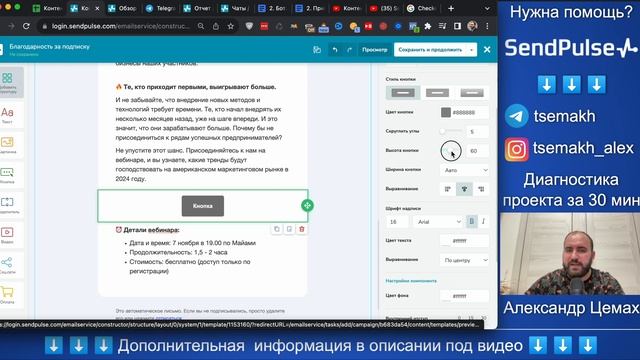Viewport: 640px width, 360px height.
Task: Click Сохранить и продолжить button
Action: pyautogui.click(x=430, y=50)
